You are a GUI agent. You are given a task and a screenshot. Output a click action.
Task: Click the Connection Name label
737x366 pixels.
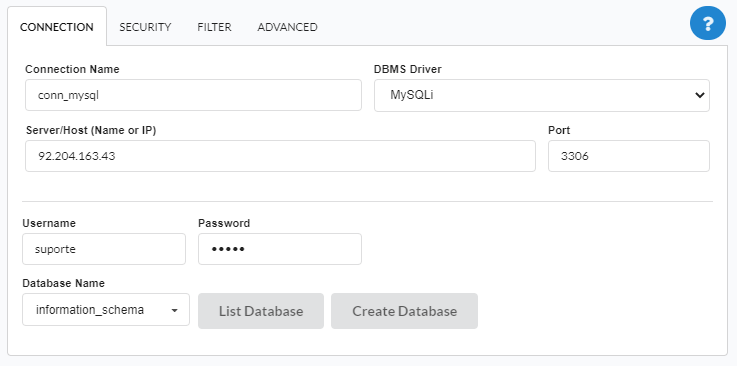[x=72, y=69]
